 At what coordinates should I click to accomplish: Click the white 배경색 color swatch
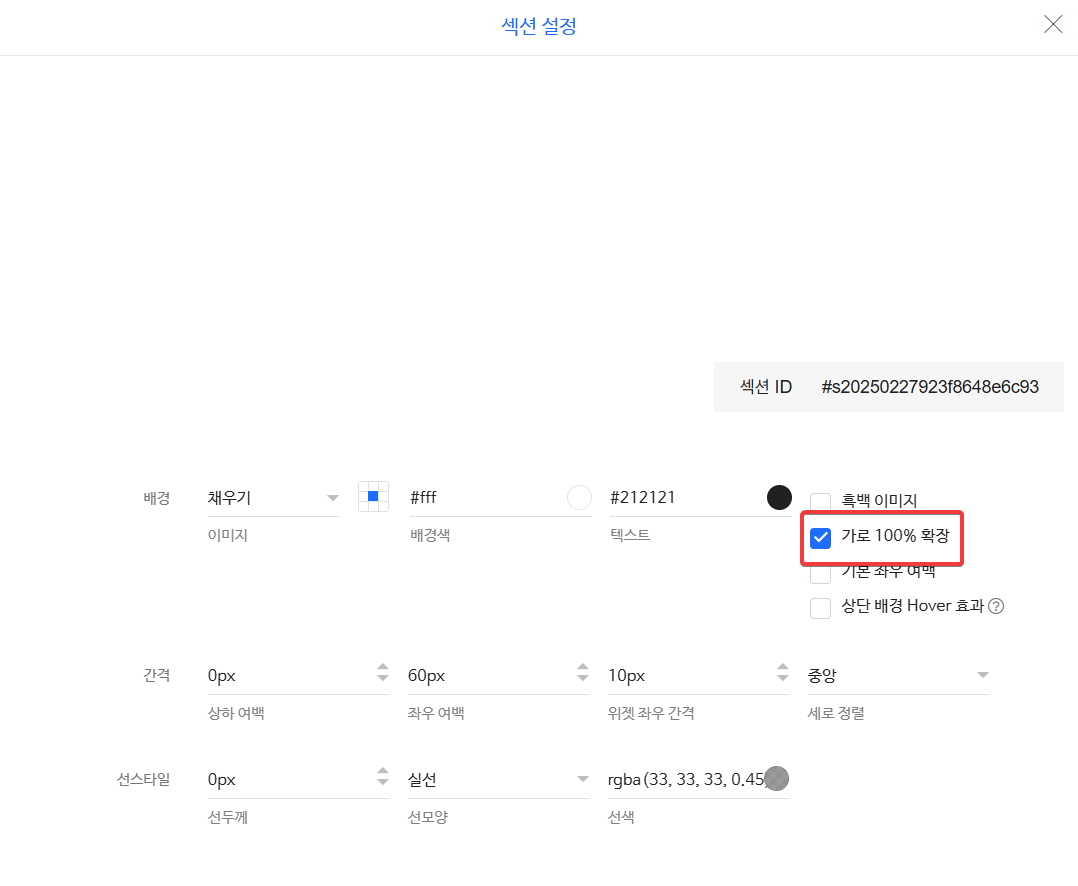pyautogui.click(x=579, y=497)
